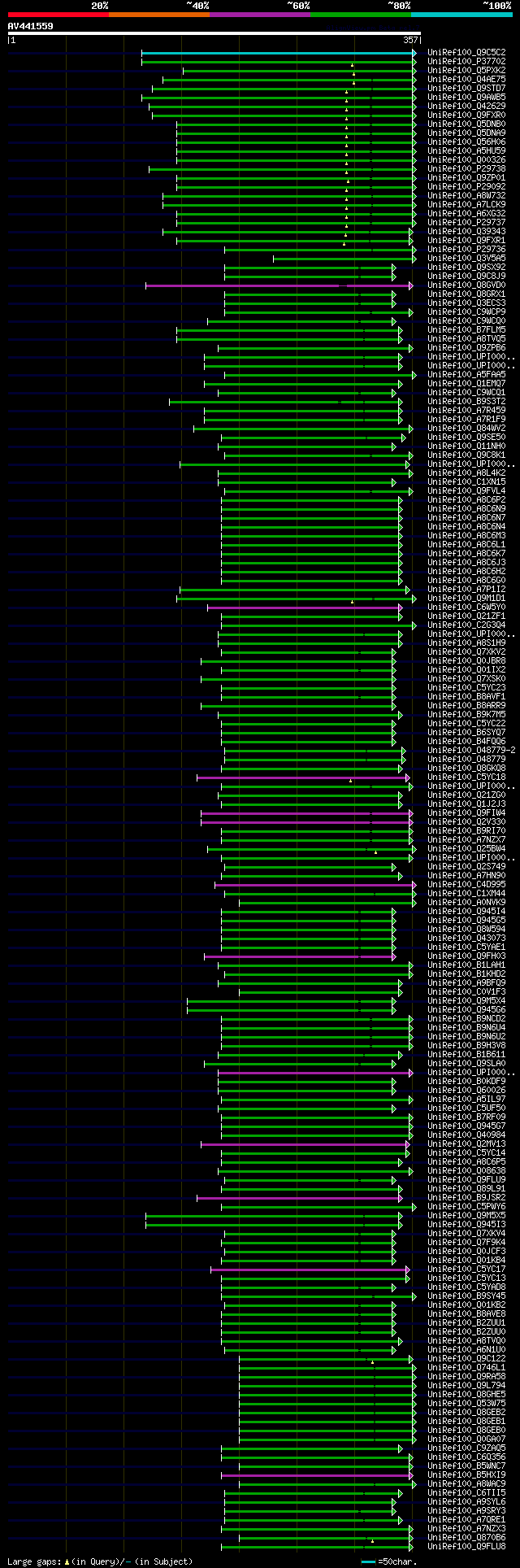This screenshot has width=520, height=1568.
Task: Open hit UniRef100_Q4AE75
Action: pos(466,80)
